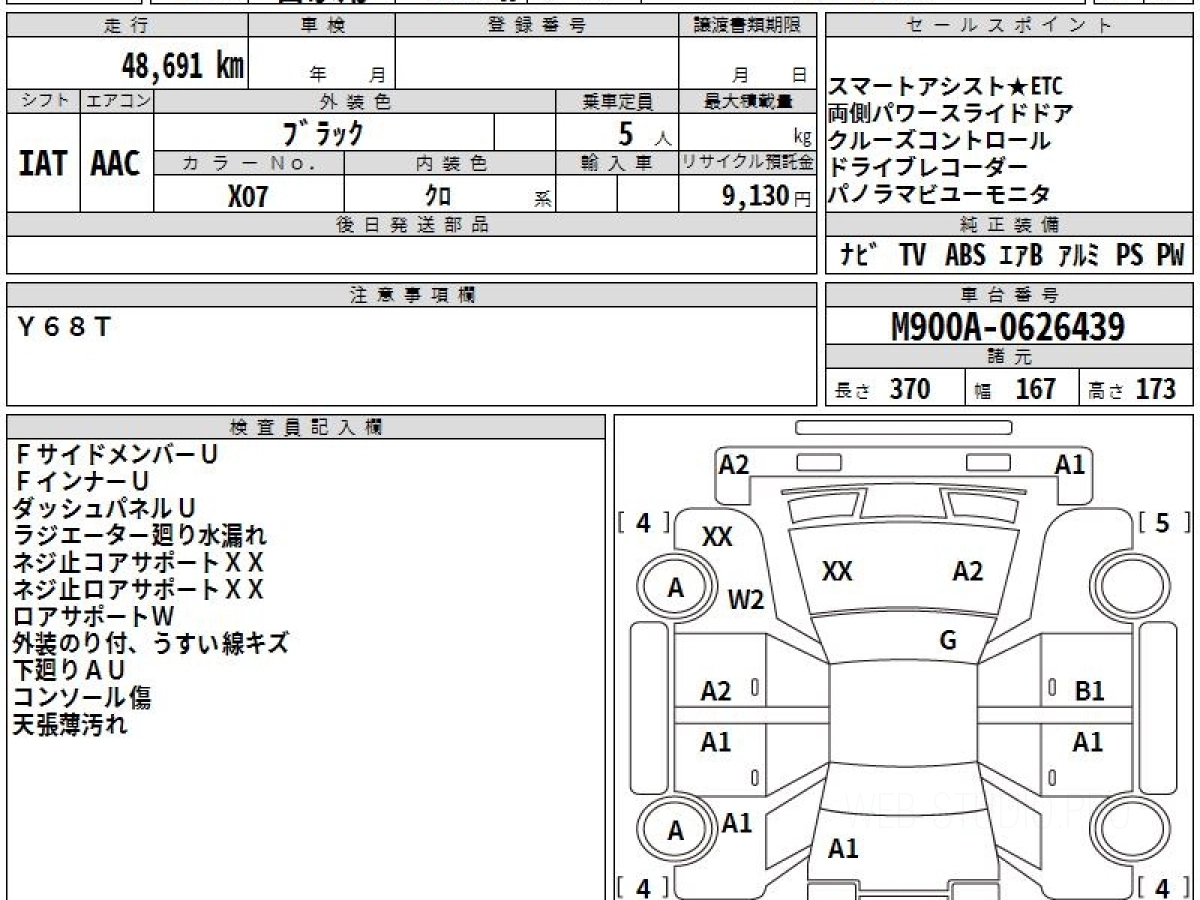The image size is (1200, 900).
Task: Select the ABS equipment entry
Action: (x=964, y=255)
